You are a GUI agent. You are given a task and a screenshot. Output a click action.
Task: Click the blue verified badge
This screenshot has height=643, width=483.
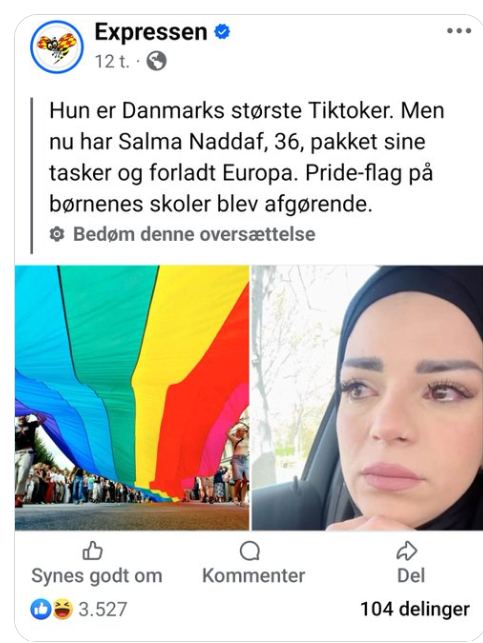[222, 32]
